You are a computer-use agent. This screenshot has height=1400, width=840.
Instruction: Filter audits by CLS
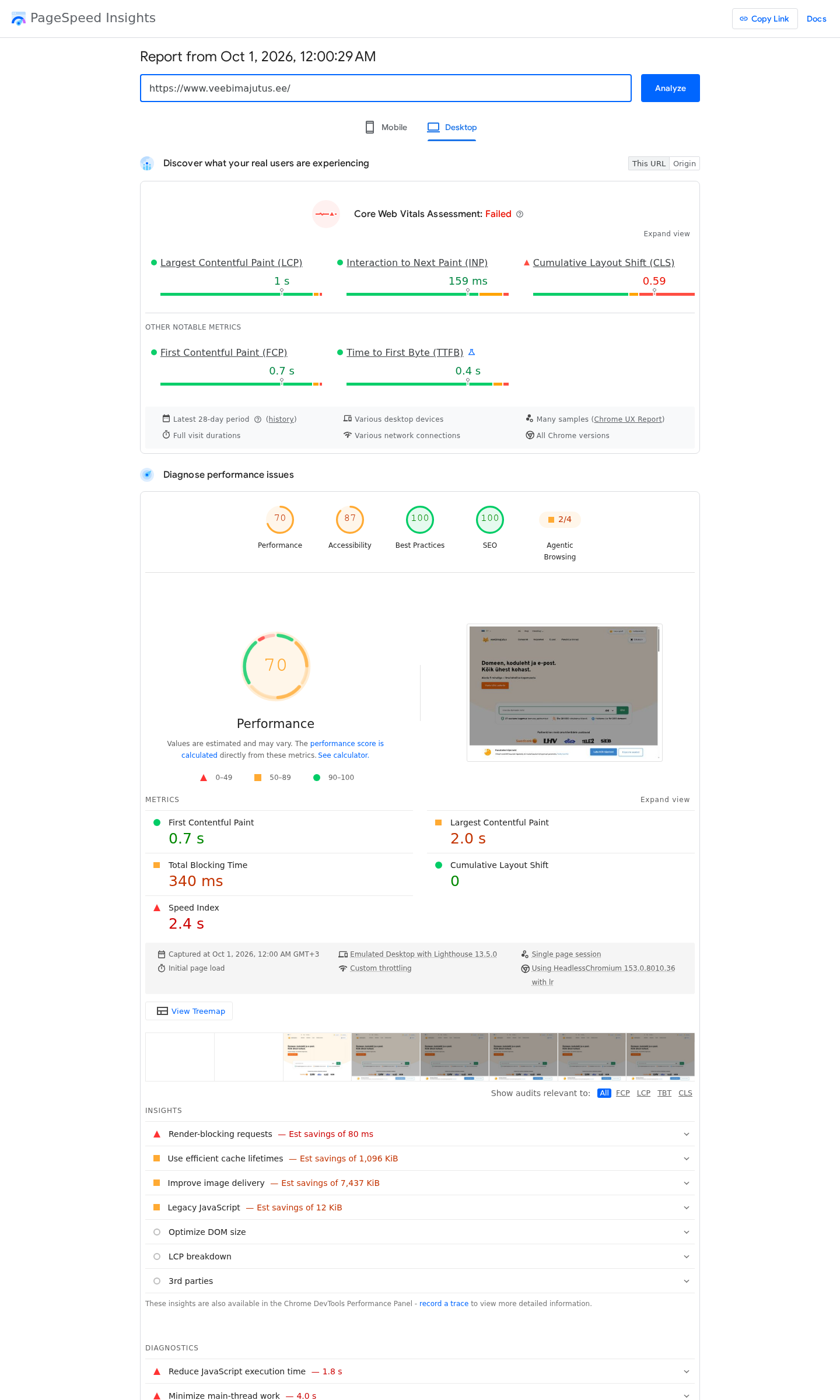pyautogui.click(x=685, y=1093)
